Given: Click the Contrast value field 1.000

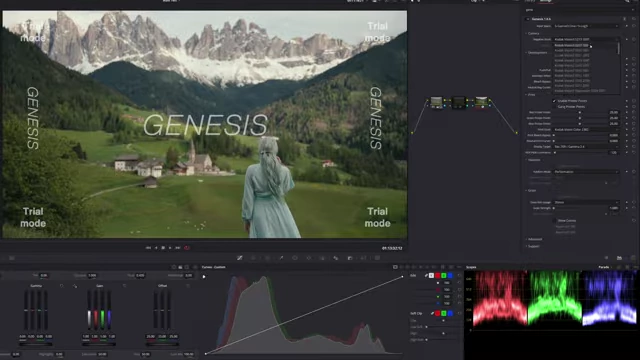Looking at the screenshot, I should pyautogui.click(x=92, y=276).
